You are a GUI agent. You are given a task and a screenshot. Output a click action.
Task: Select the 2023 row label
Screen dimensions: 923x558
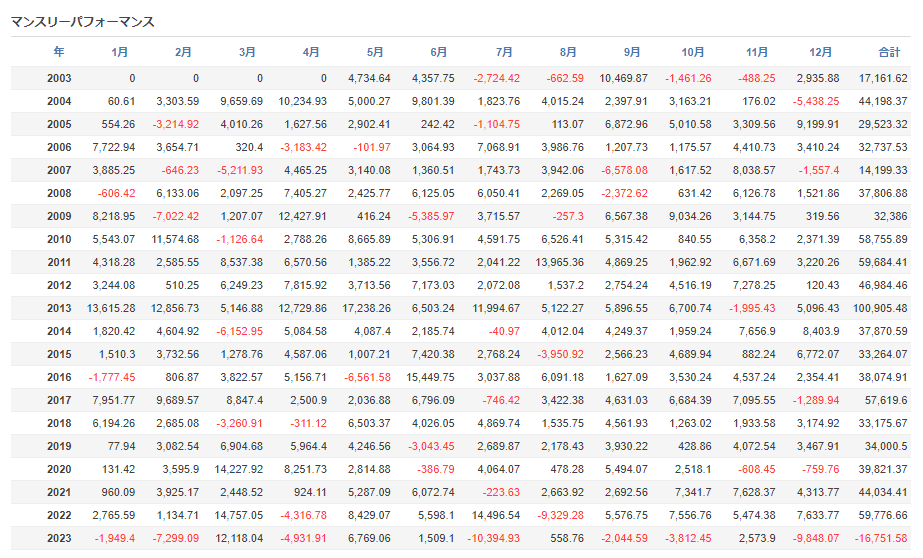[59, 539]
